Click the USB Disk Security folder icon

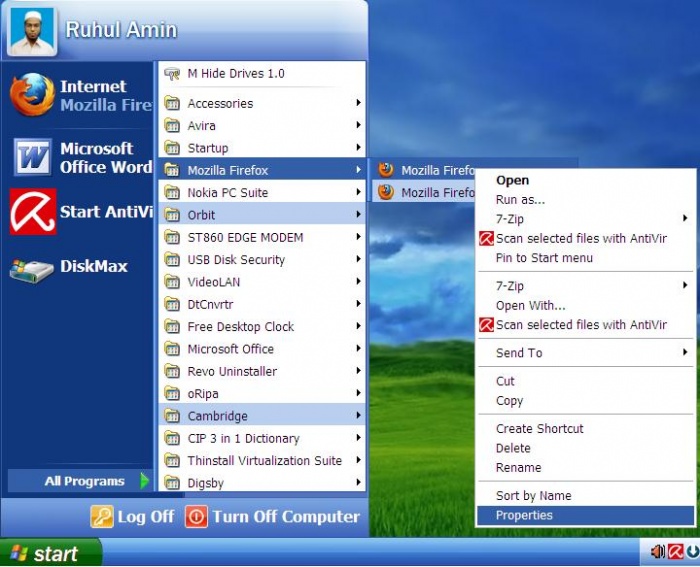(x=172, y=259)
